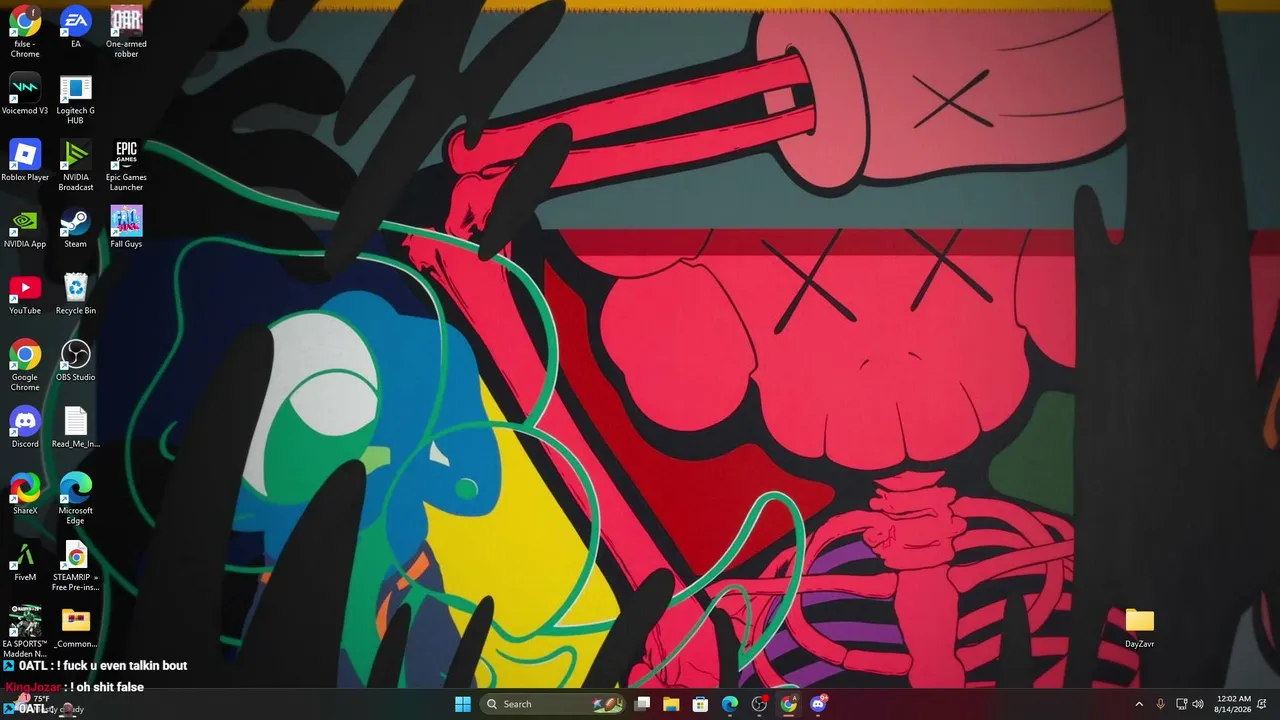
Task: Open Task View on the taskbar
Action: tap(642, 704)
